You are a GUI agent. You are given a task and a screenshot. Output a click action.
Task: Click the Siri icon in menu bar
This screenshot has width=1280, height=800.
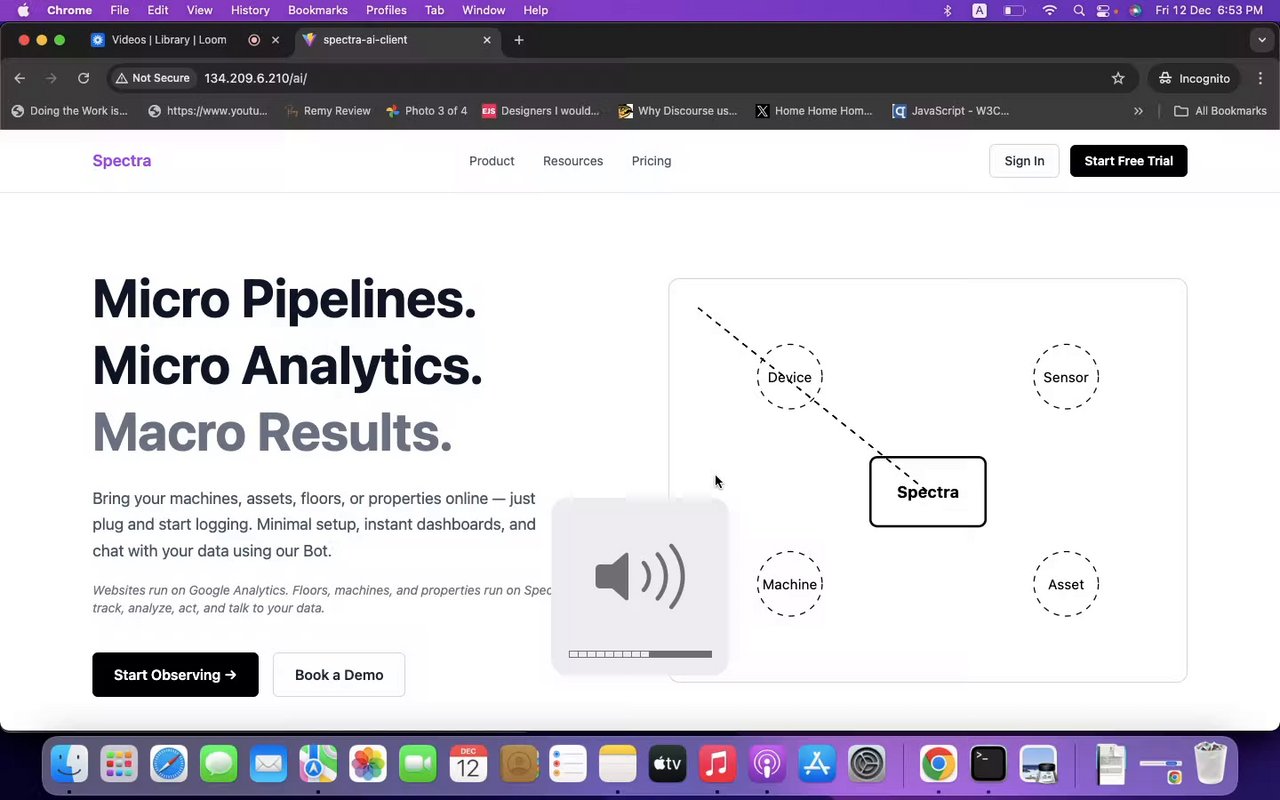tap(1135, 10)
